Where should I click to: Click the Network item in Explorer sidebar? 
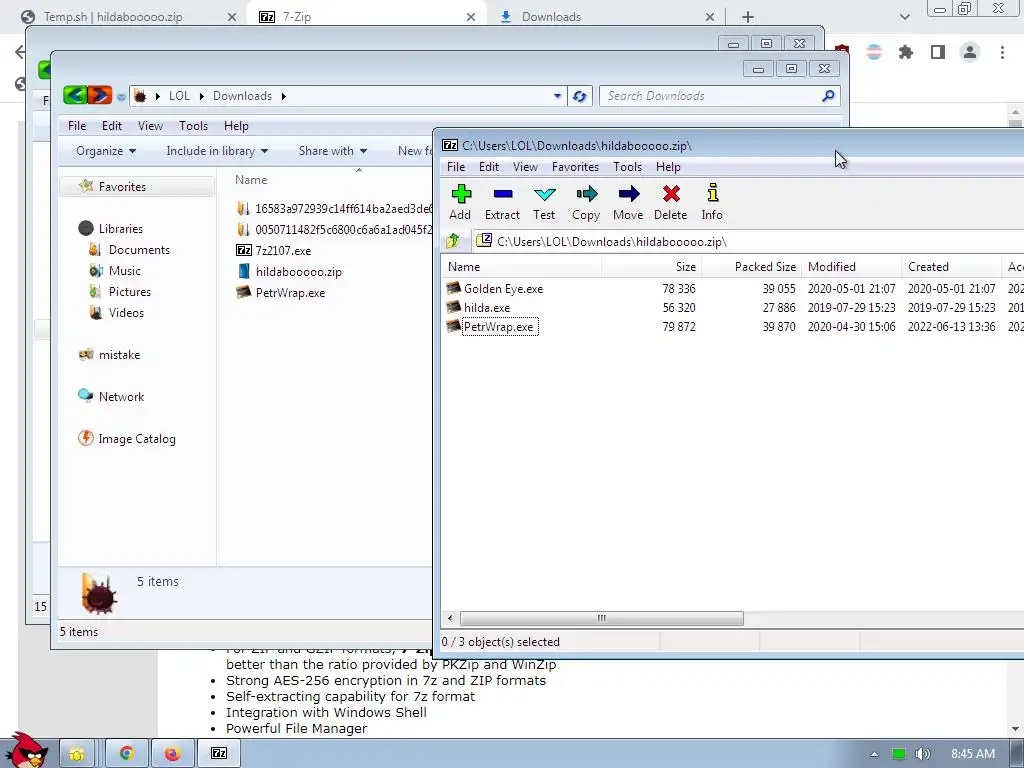tap(121, 396)
